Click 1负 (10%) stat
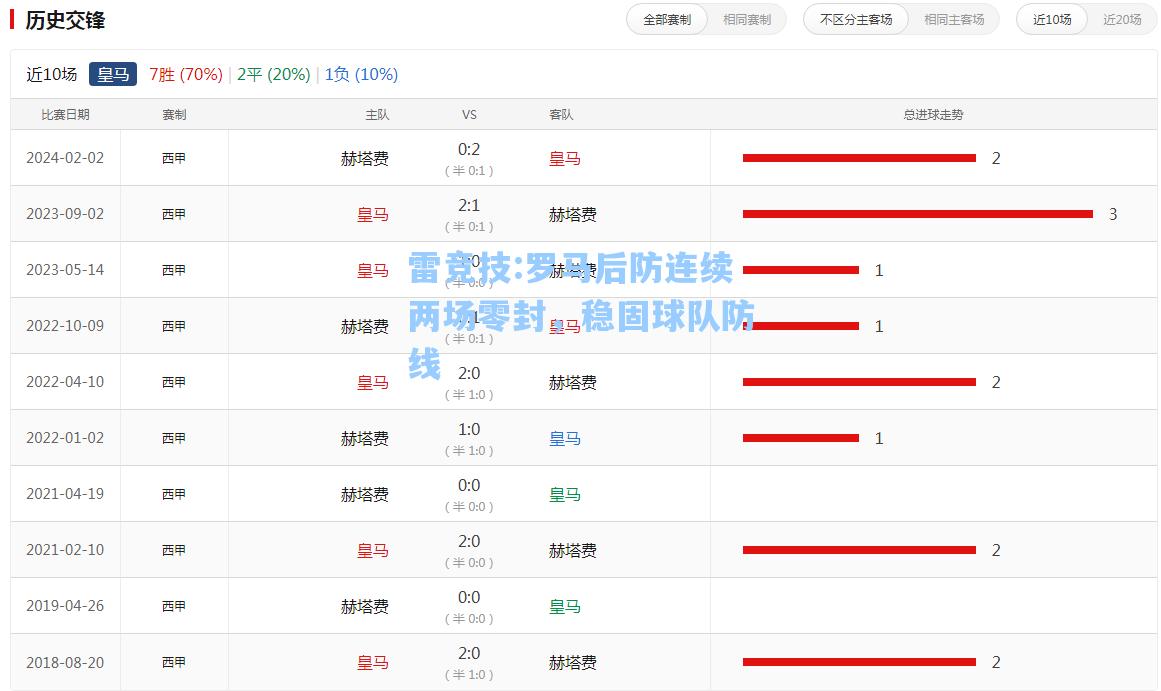Image resolution: width=1161 pixels, height=691 pixels. (361, 74)
